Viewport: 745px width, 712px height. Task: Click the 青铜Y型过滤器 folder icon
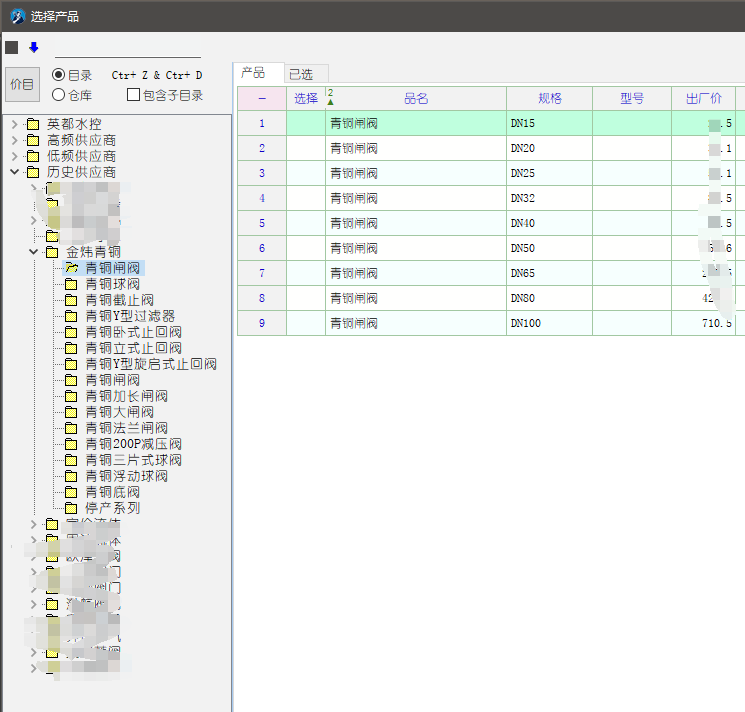pyautogui.click(x=70, y=316)
